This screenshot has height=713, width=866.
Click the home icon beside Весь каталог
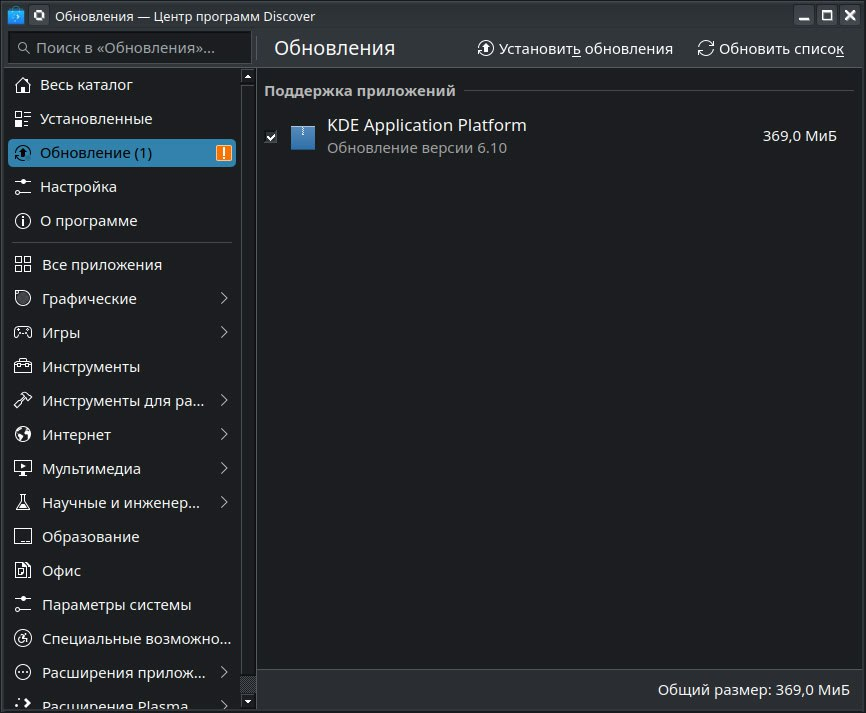(x=23, y=85)
